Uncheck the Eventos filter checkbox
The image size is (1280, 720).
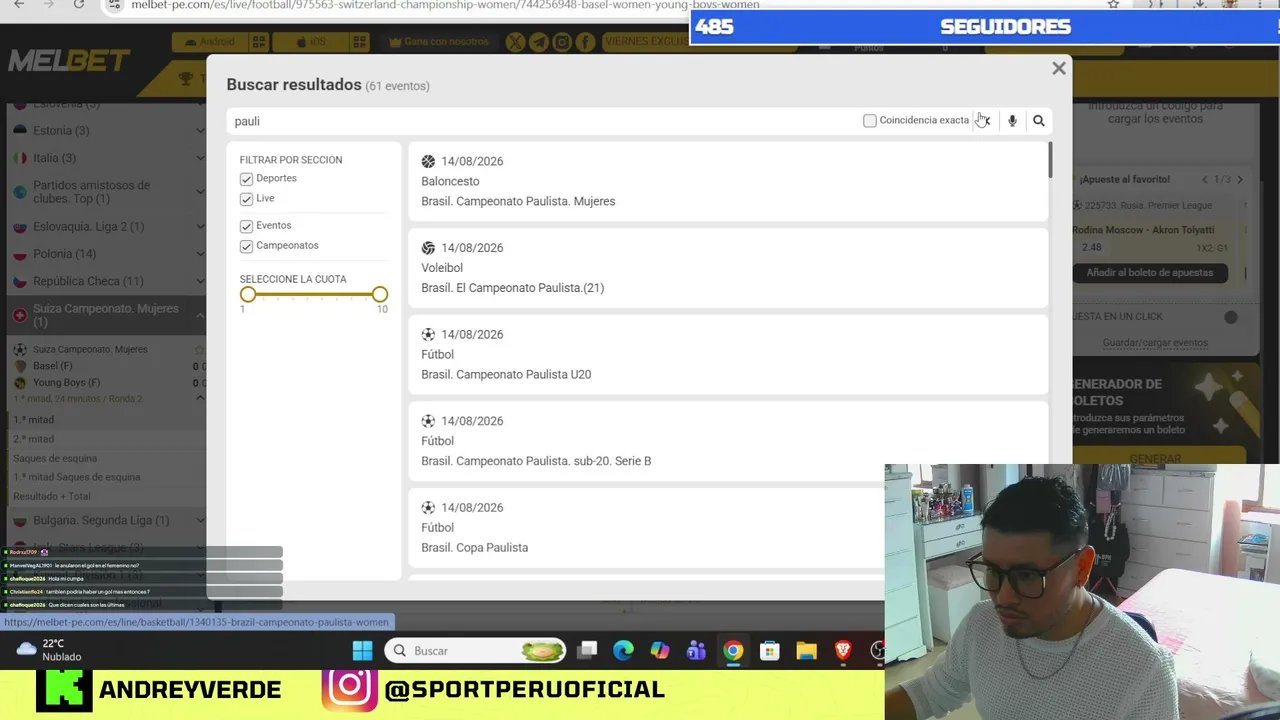click(x=246, y=226)
